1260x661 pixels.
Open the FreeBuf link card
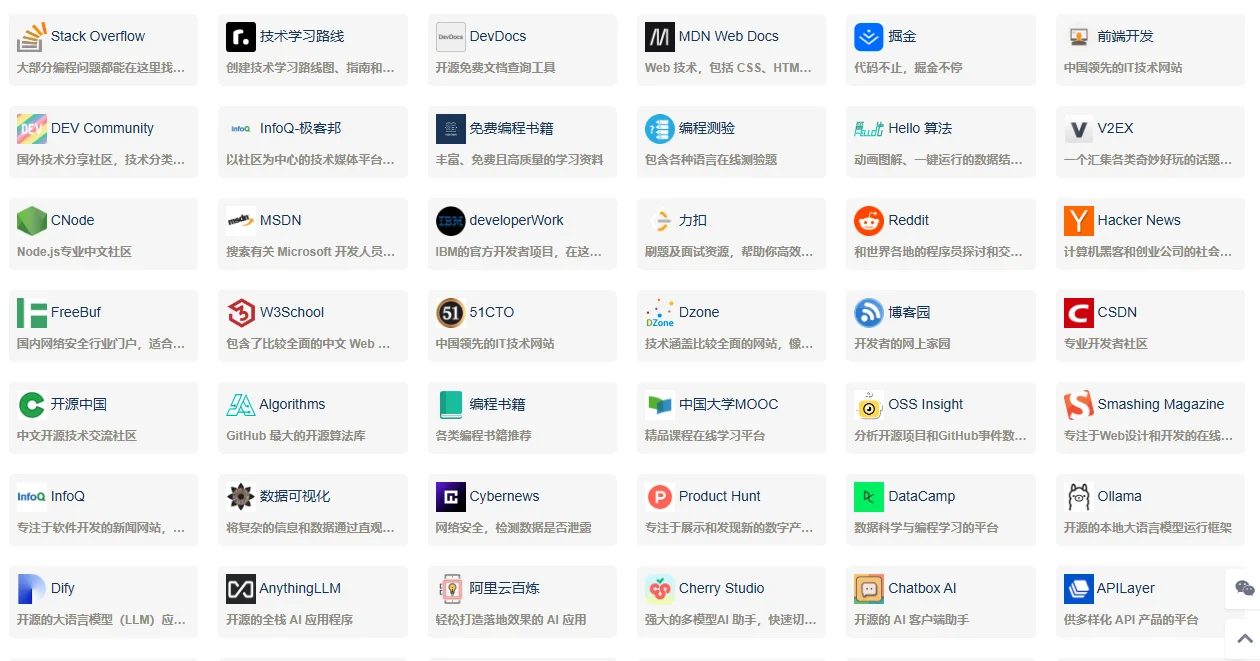point(103,325)
